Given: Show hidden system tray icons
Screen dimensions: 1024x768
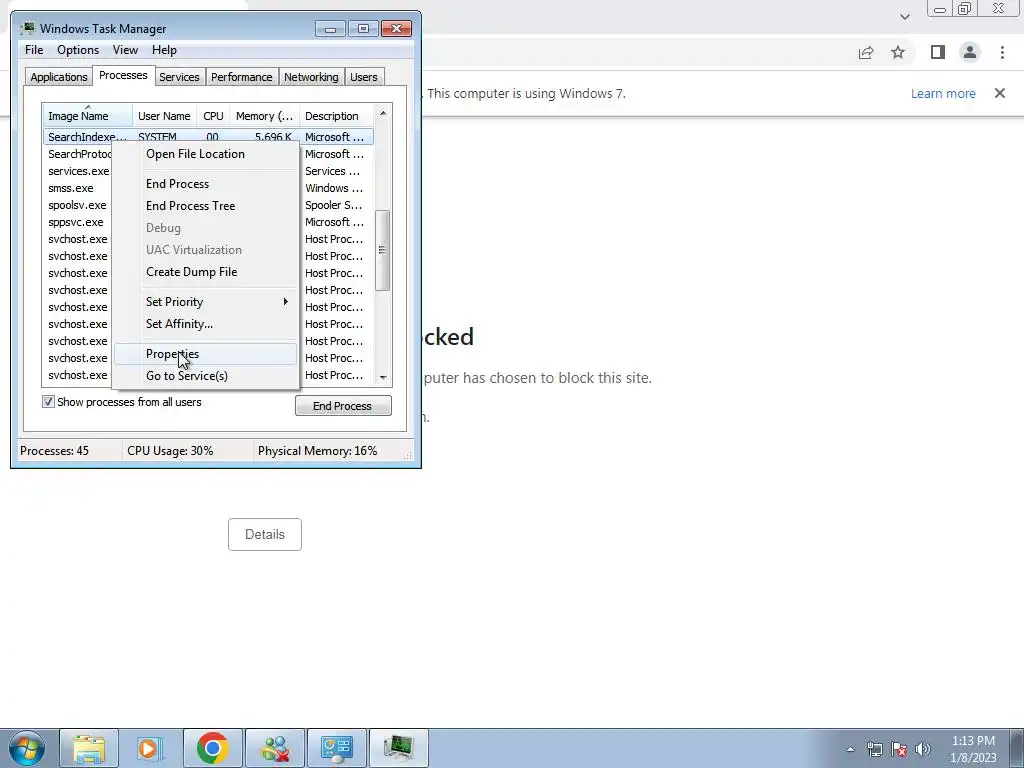Looking at the screenshot, I should tap(850, 749).
